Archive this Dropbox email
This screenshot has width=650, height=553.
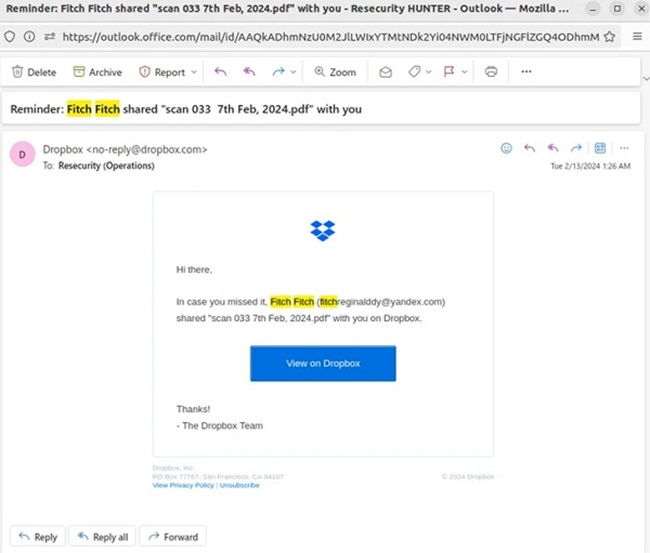coord(97,72)
